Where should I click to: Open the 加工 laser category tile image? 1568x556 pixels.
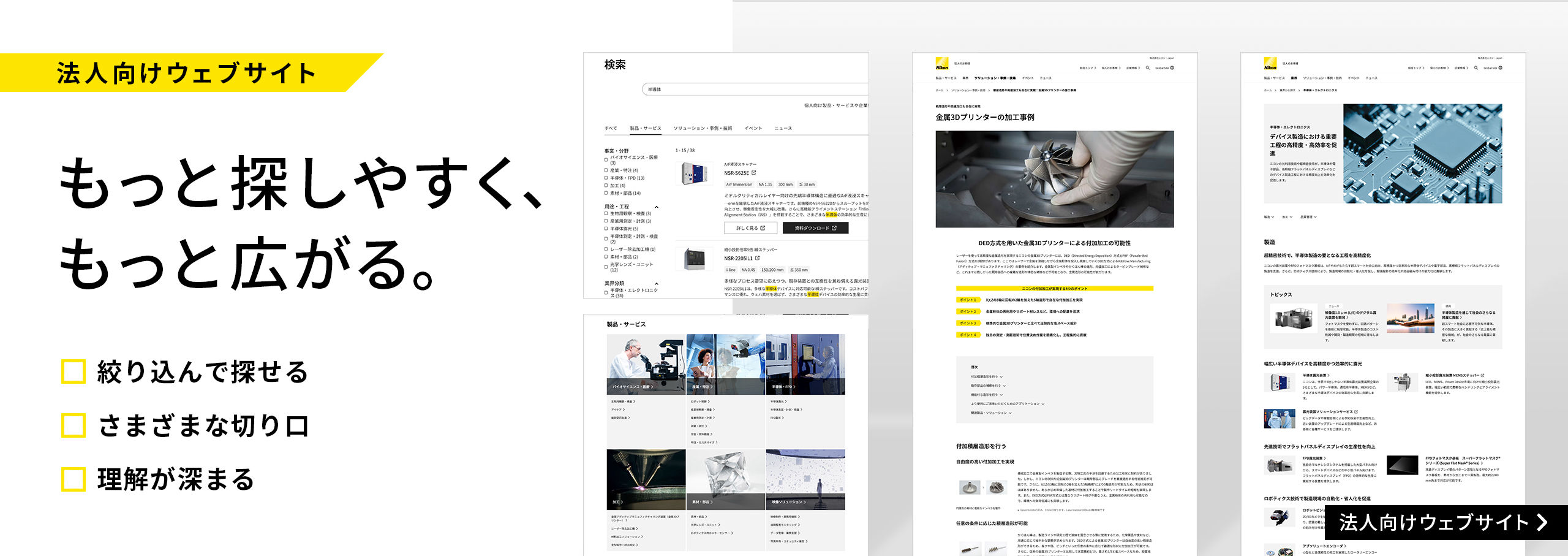tap(646, 479)
